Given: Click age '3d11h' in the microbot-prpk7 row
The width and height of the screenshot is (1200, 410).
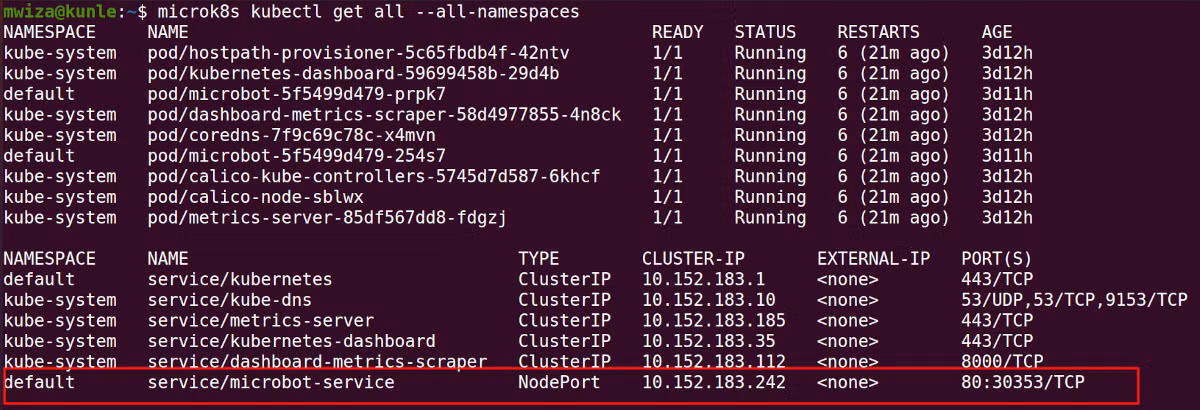Looking at the screenshot, I should (x=1007, y=94).
